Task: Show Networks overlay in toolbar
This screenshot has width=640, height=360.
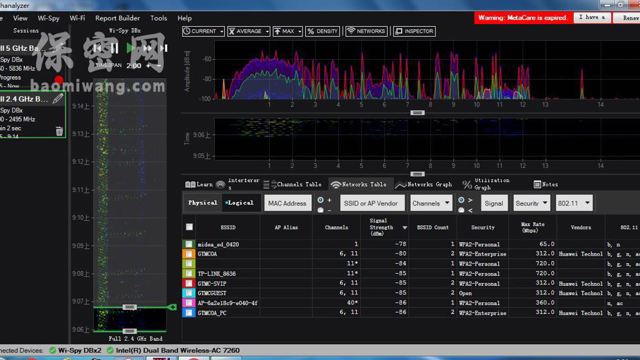Action: pos(366,31)
